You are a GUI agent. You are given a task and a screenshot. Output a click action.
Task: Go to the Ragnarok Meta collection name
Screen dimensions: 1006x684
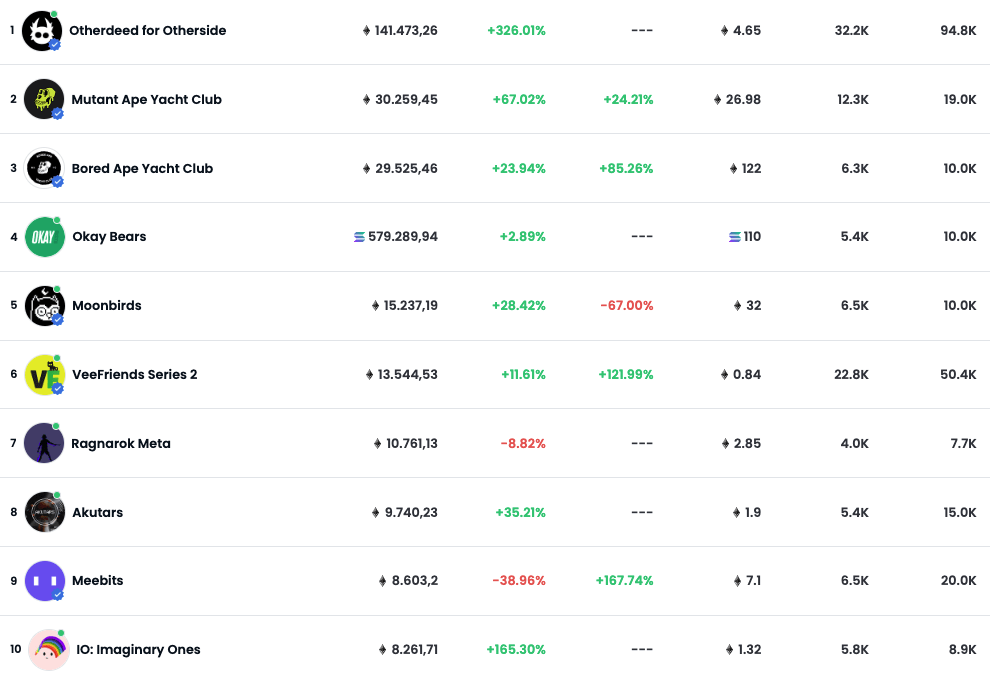[121, 443]
